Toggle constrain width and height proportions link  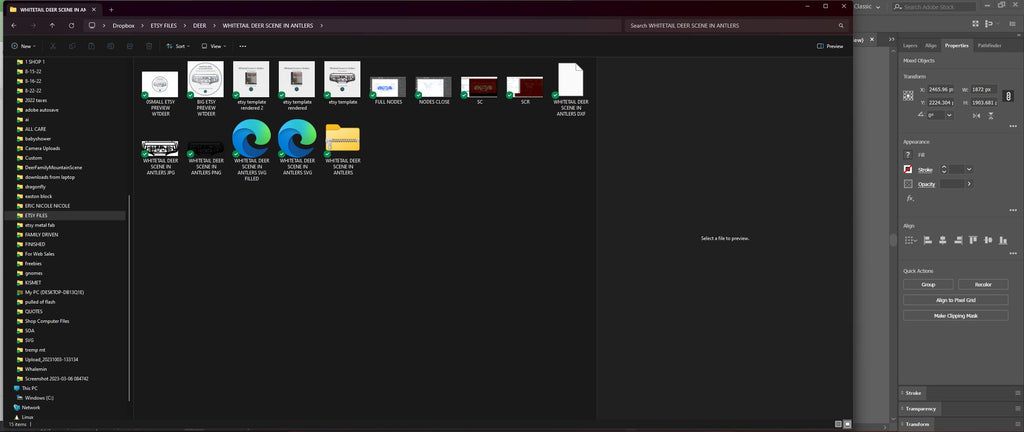point(1008,96)
